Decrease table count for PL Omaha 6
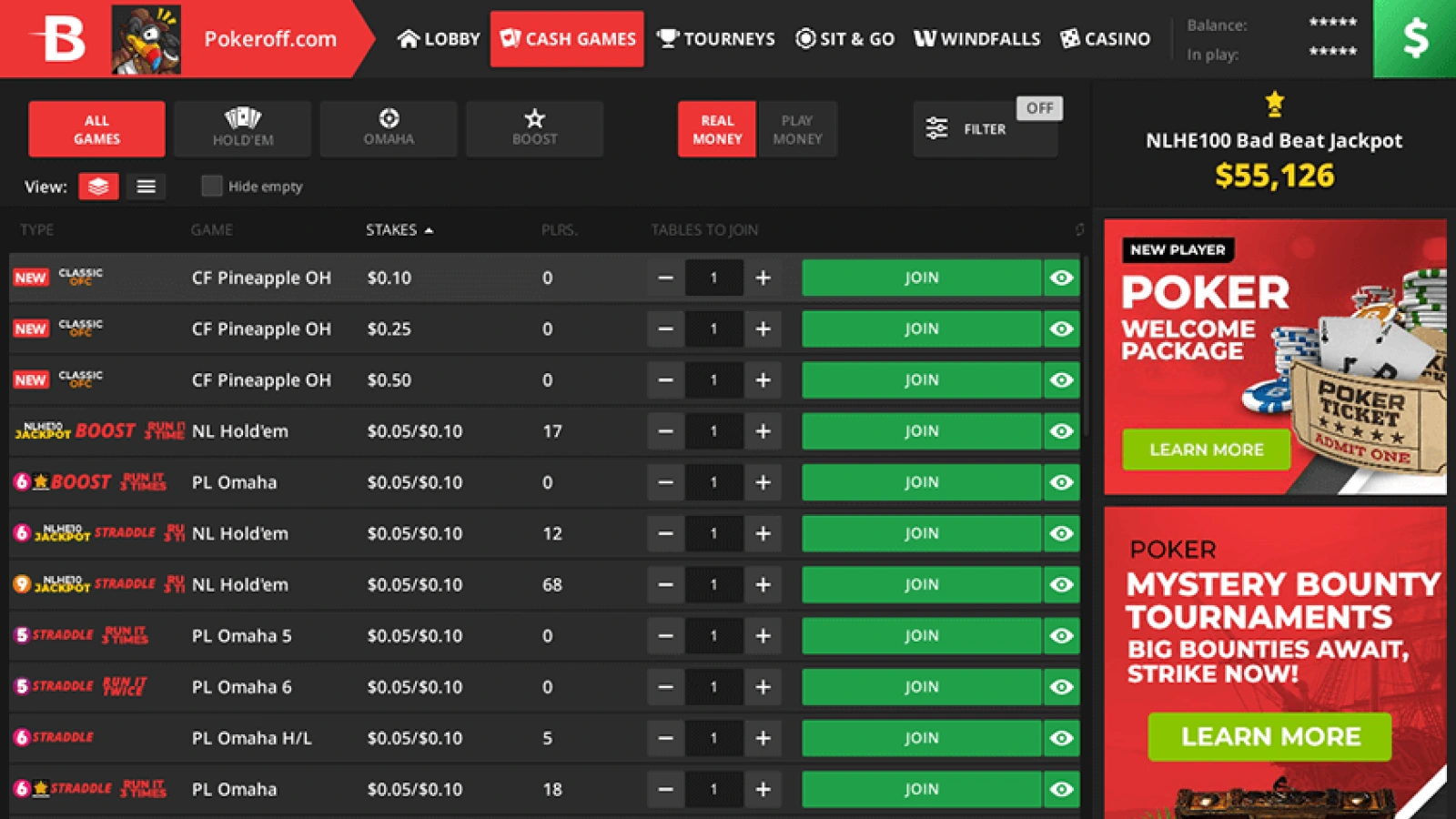Viewport: 1456px width, 819px height. click(x=666, y=687)
